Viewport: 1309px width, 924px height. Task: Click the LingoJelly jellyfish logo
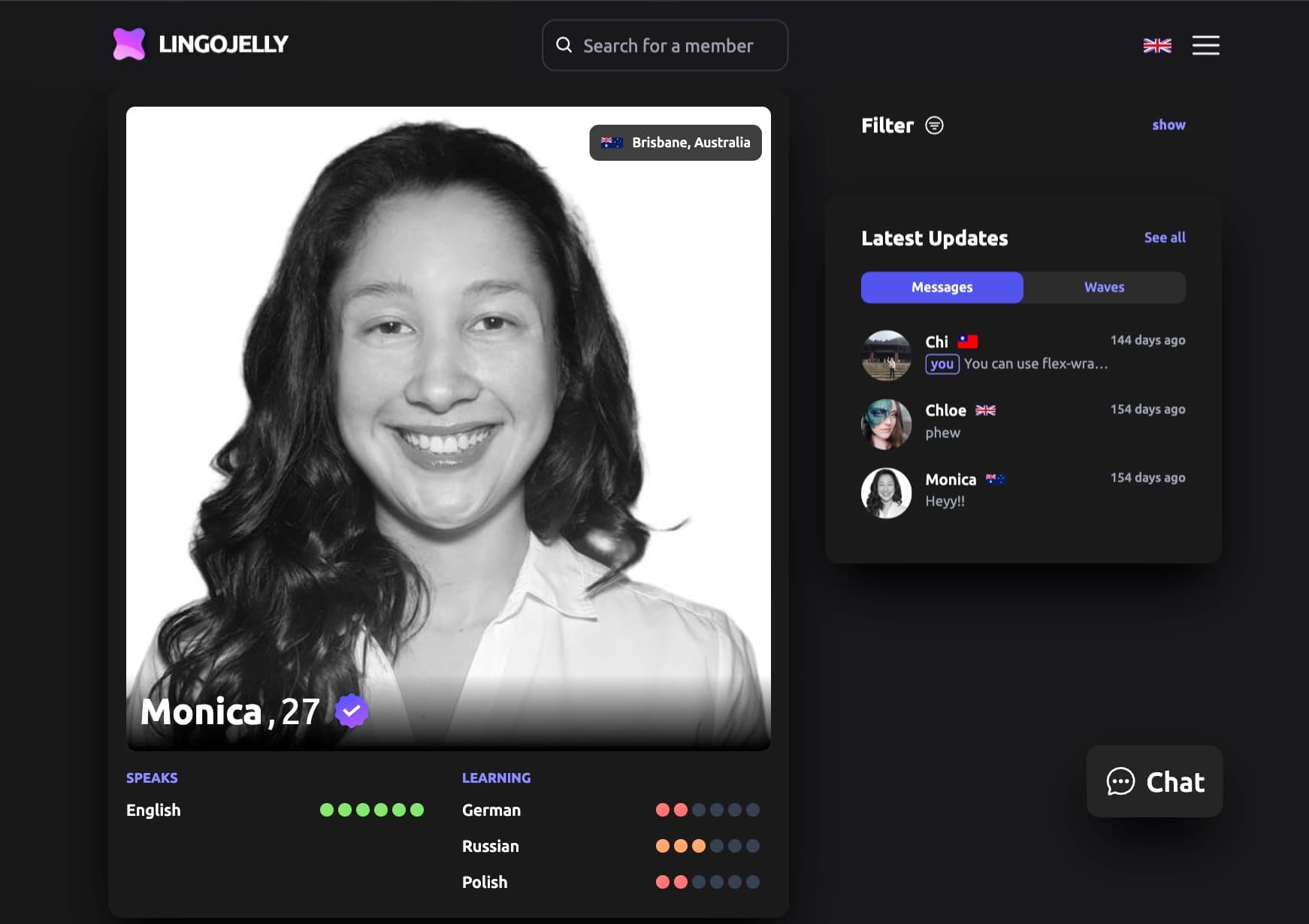[x=131, y=45]
